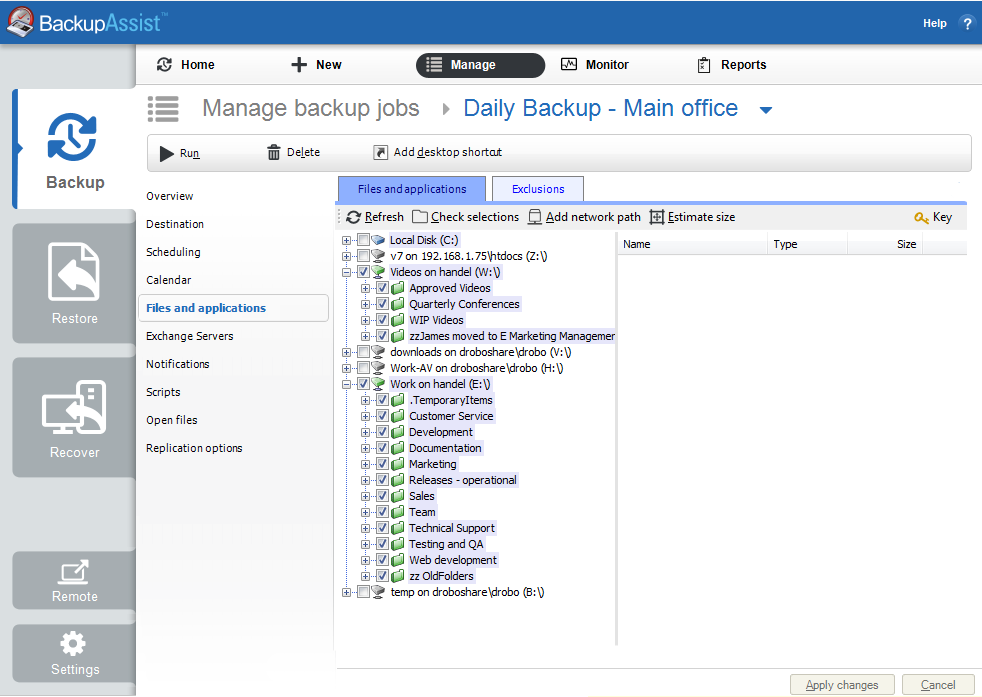The height and width of the screenshot is (697, 982).
Task: Collapse the Work on handel (E:) node
Action: pos(346,384)
